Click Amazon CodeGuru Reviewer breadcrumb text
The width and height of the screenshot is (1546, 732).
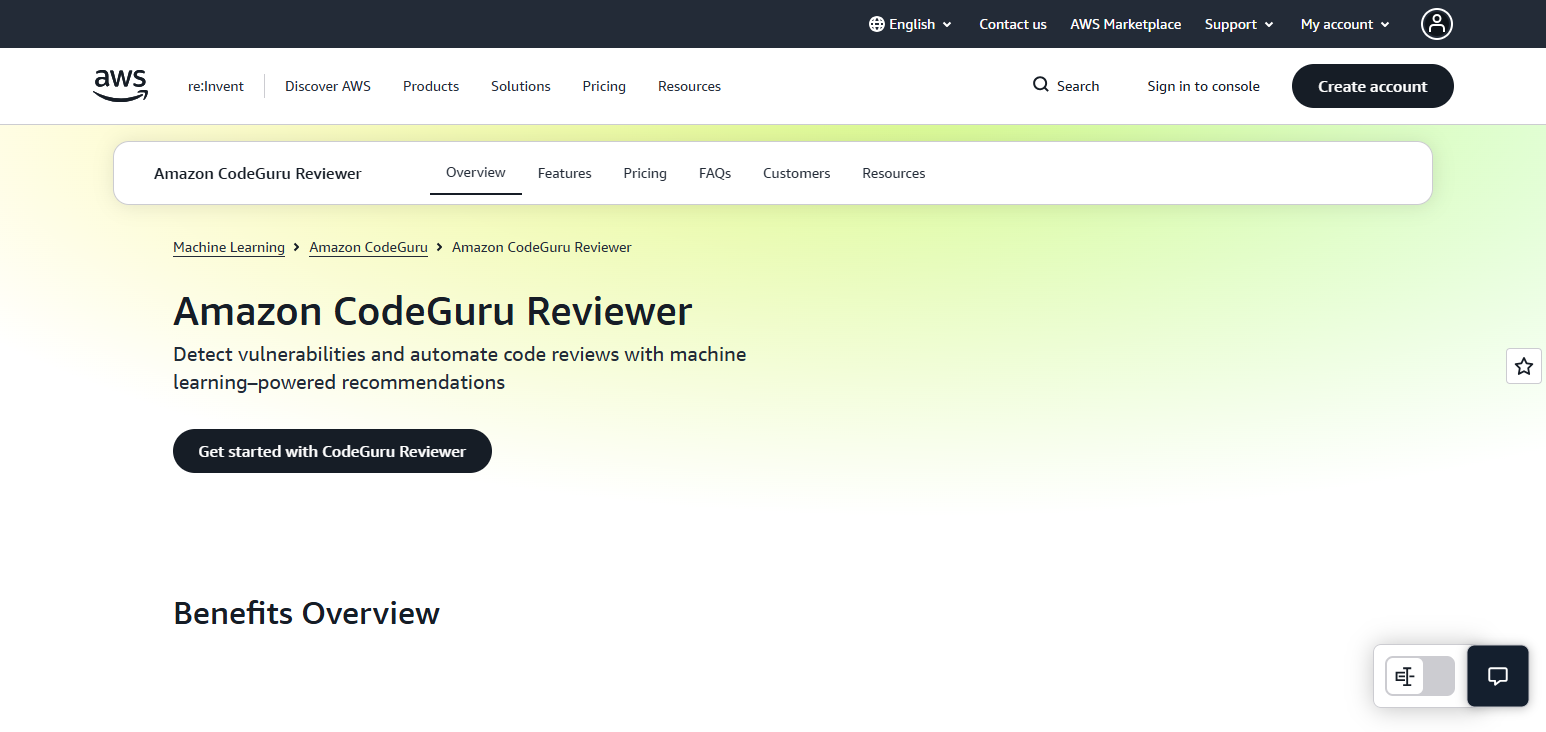(542, 247)
